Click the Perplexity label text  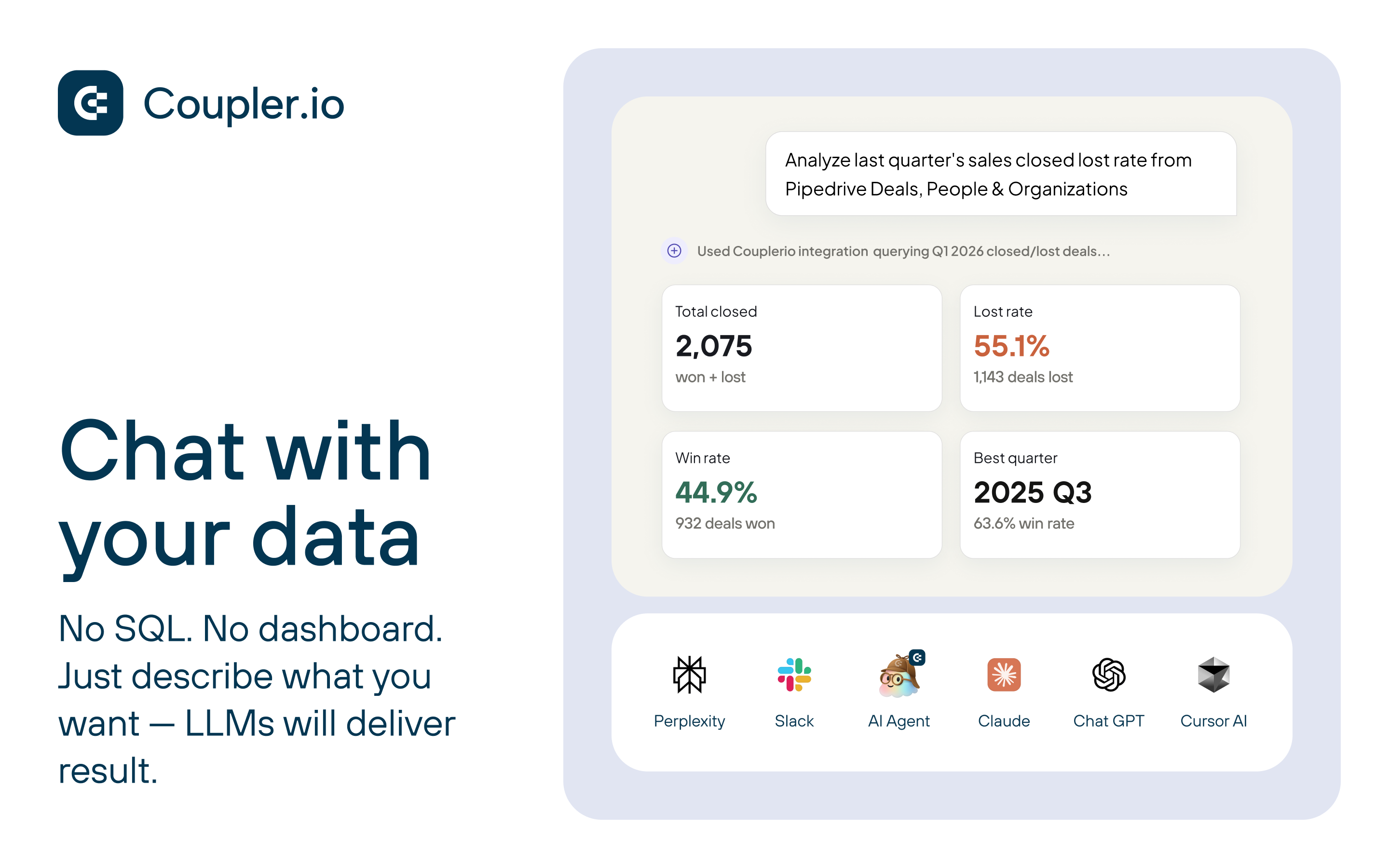(689, 721)
